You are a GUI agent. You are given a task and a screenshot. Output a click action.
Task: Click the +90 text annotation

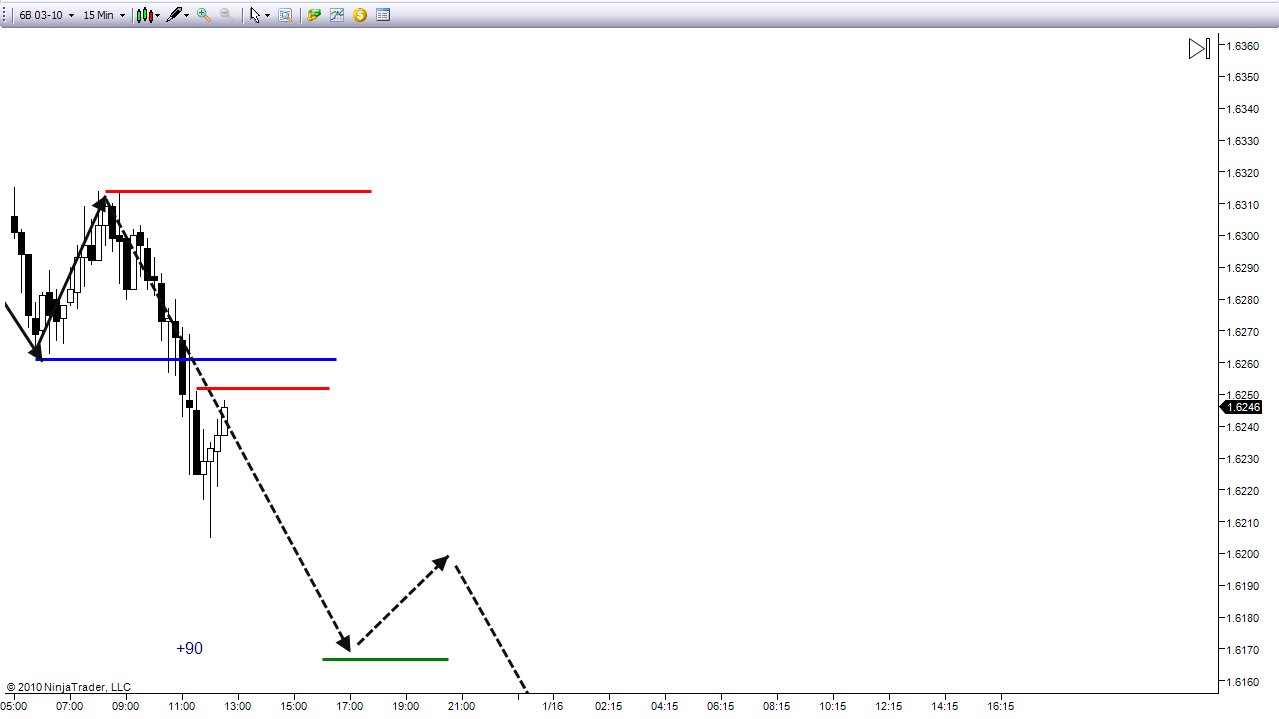[x=189, y=649]
